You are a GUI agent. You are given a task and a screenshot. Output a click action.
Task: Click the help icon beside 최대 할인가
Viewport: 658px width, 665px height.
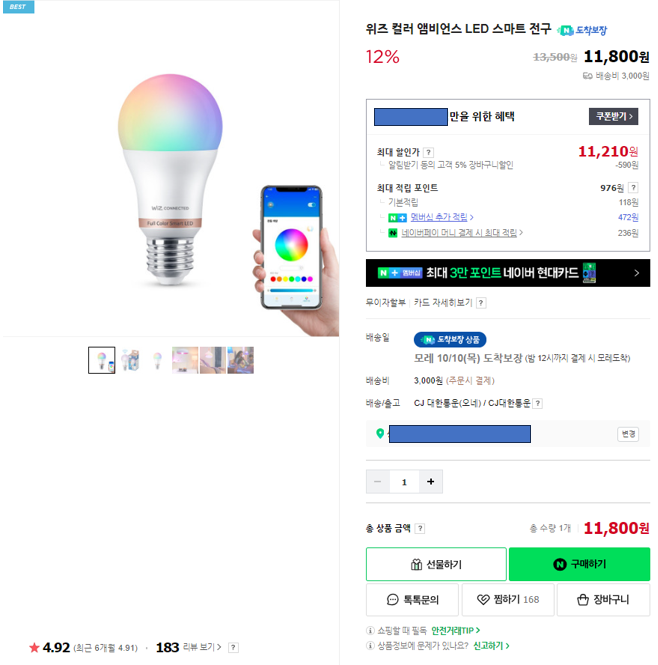pos(429,152)
